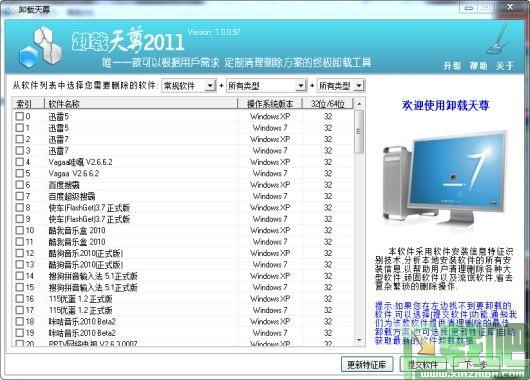Minimize the 卸载天尊 window
The width and height of the screenshot is (530, 380).
[469, 7]
